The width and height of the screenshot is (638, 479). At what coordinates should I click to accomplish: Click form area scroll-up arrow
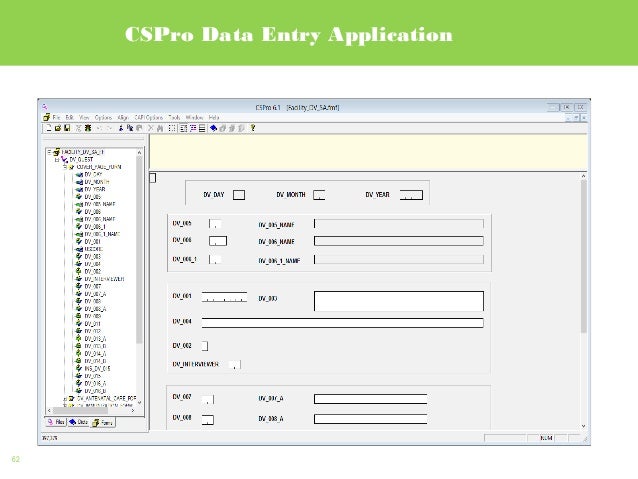click(x=583, y=176)
